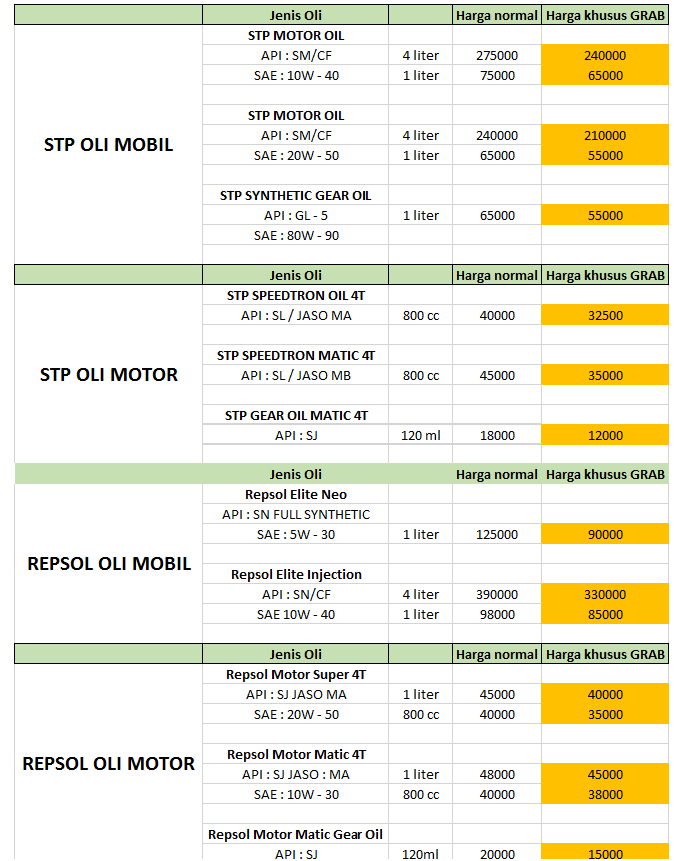The height and width of the screenshot is (861, 699).
Task: Select the Repsol Elite Neo cell
Action: pos(295,494)
